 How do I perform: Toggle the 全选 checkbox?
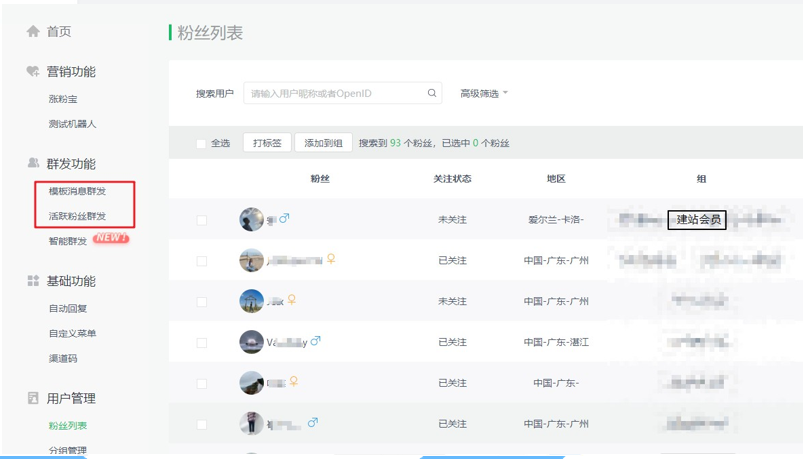(x=201, y=144)
